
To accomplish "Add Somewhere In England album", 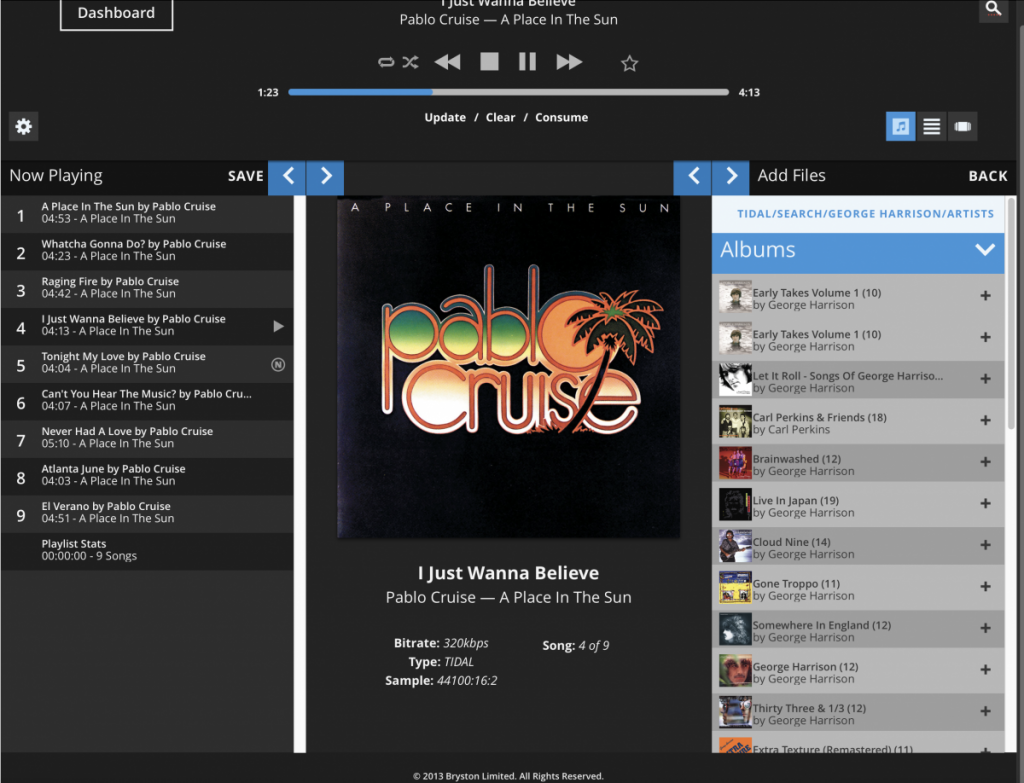I will pos(985,628).
